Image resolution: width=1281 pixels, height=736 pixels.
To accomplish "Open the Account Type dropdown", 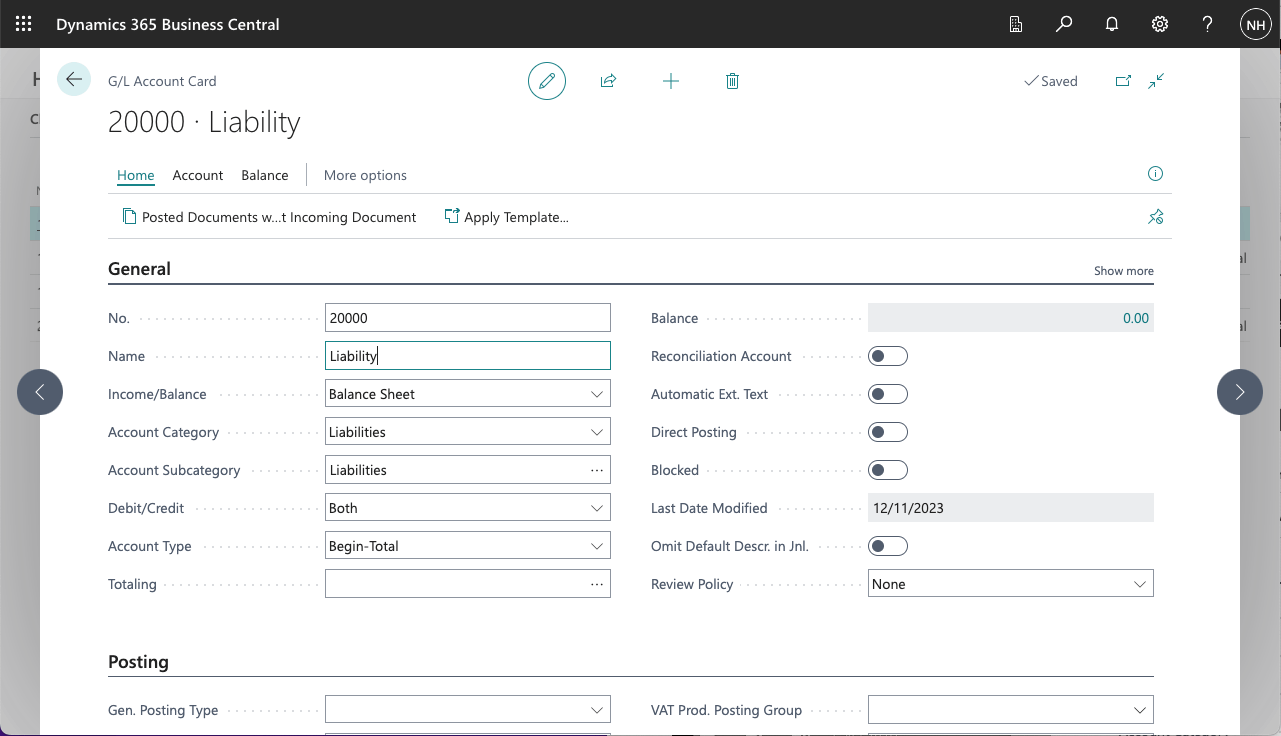I will [467, 546].
